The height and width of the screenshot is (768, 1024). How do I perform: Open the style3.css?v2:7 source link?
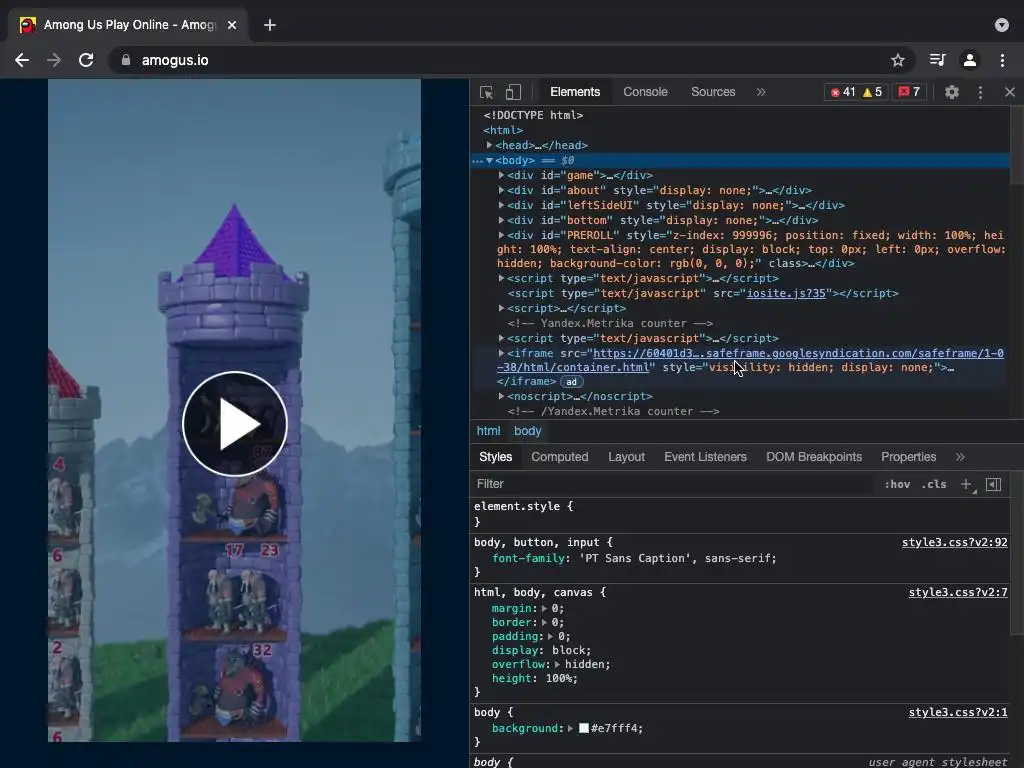tap(958, 593)
